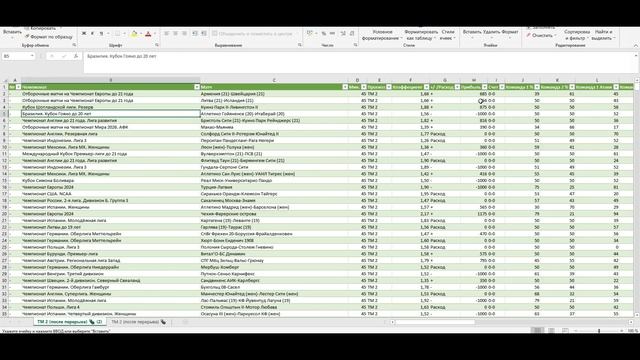Apply the cell borders button
The image size is (640, 360).
coord(117,33)
